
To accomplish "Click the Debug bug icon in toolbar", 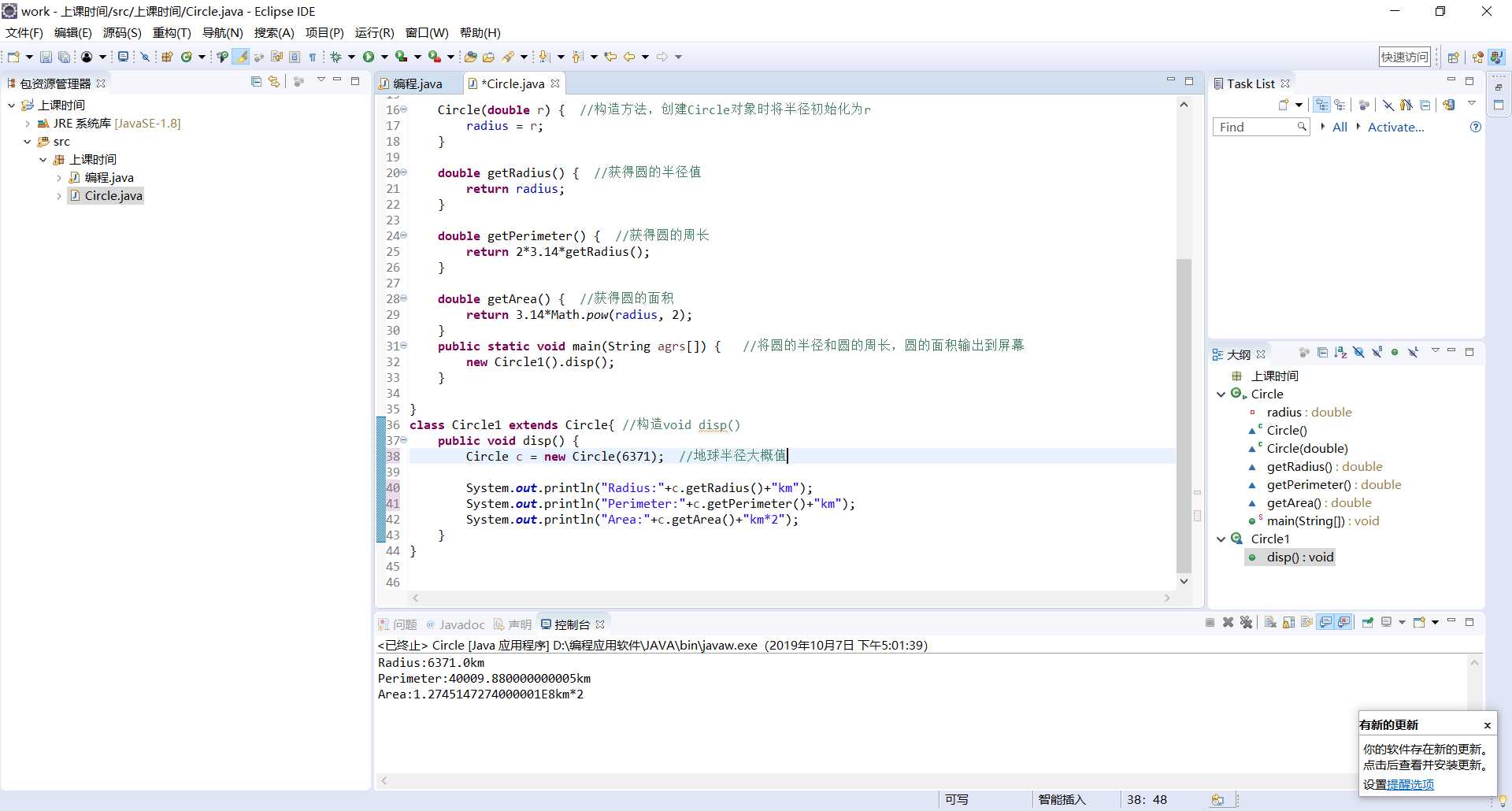I will 336,57.
